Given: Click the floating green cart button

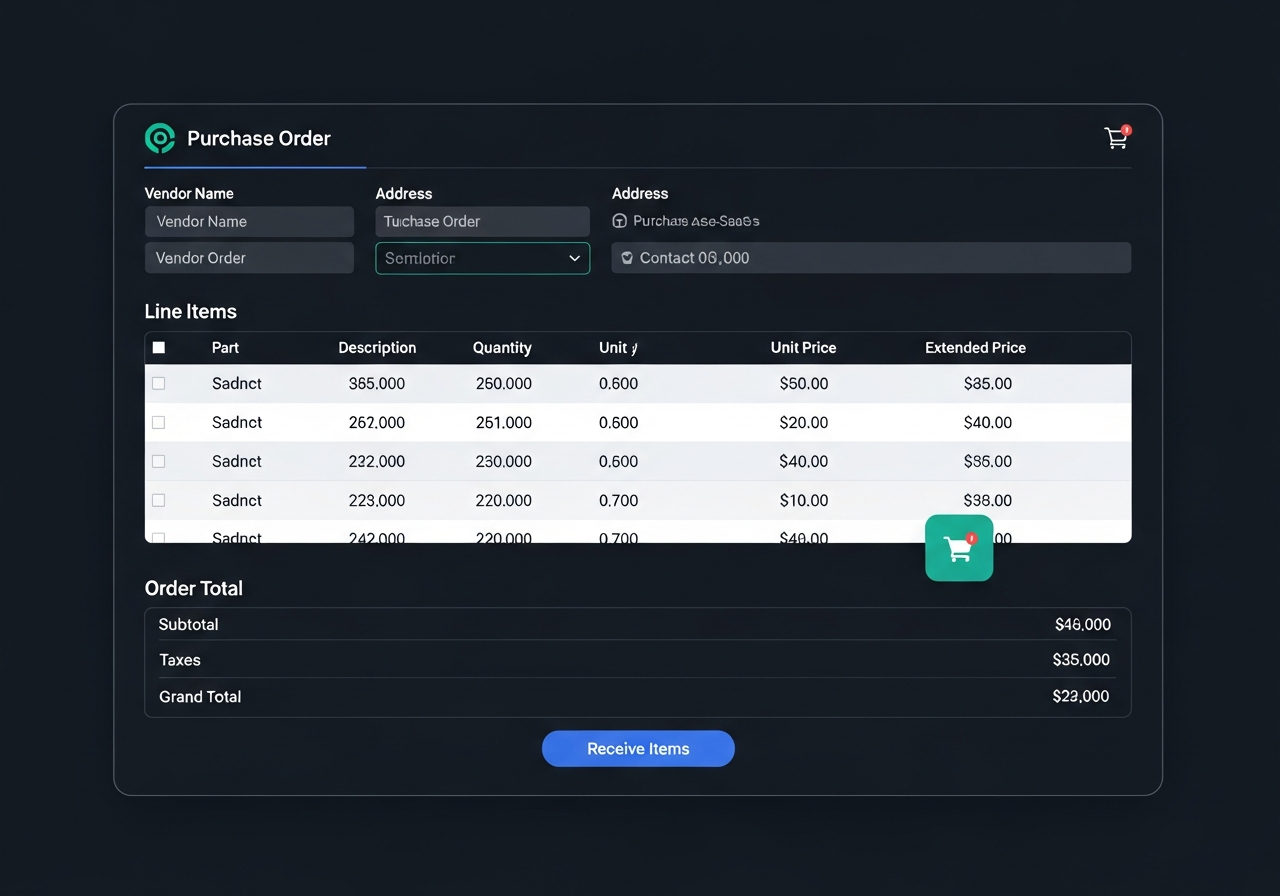Looking at the screenshot, I should pyautogui.click(x=959, y=548).
